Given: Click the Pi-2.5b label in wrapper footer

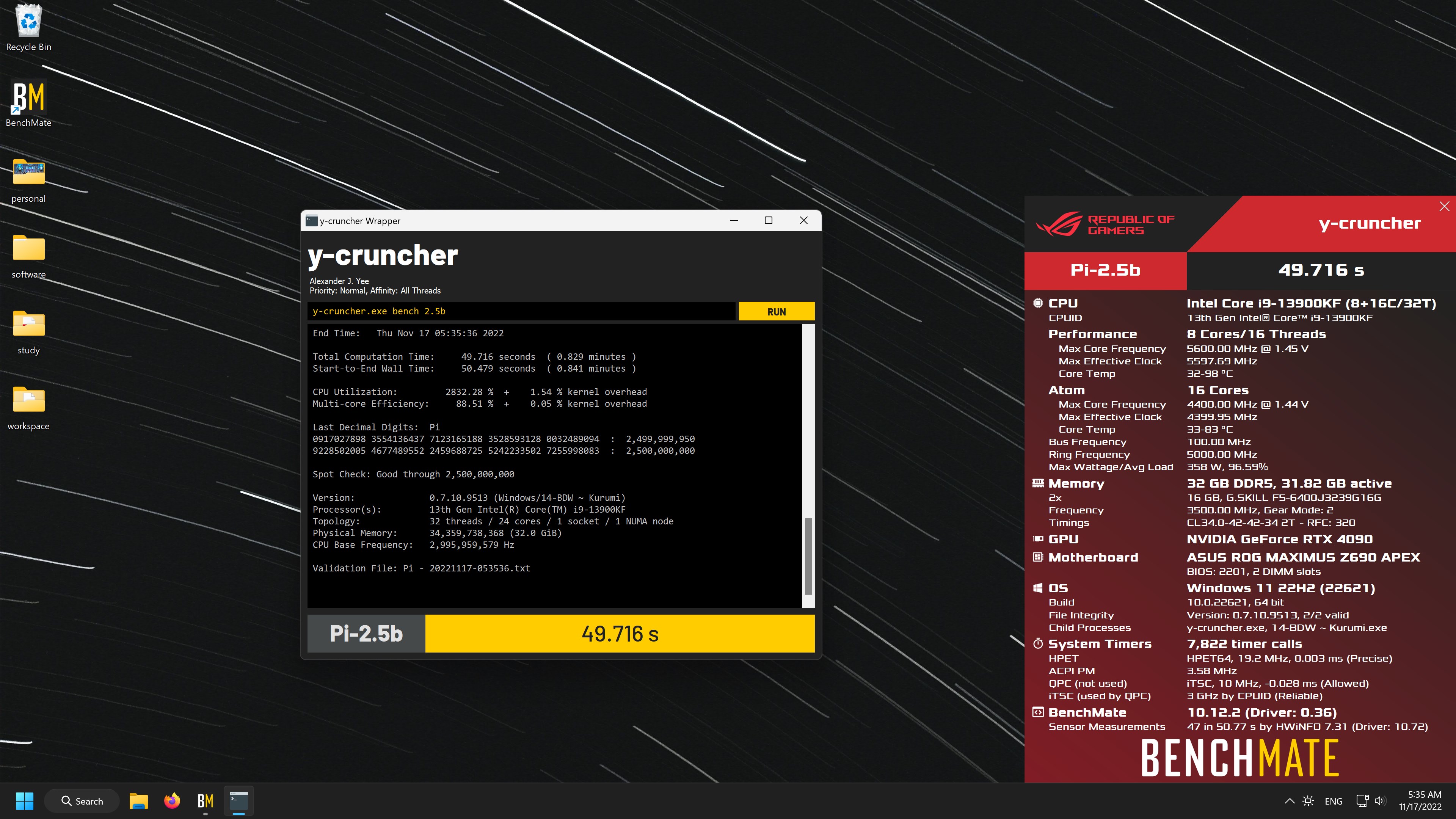Looking at the screenshot, I should click(366, 634).
